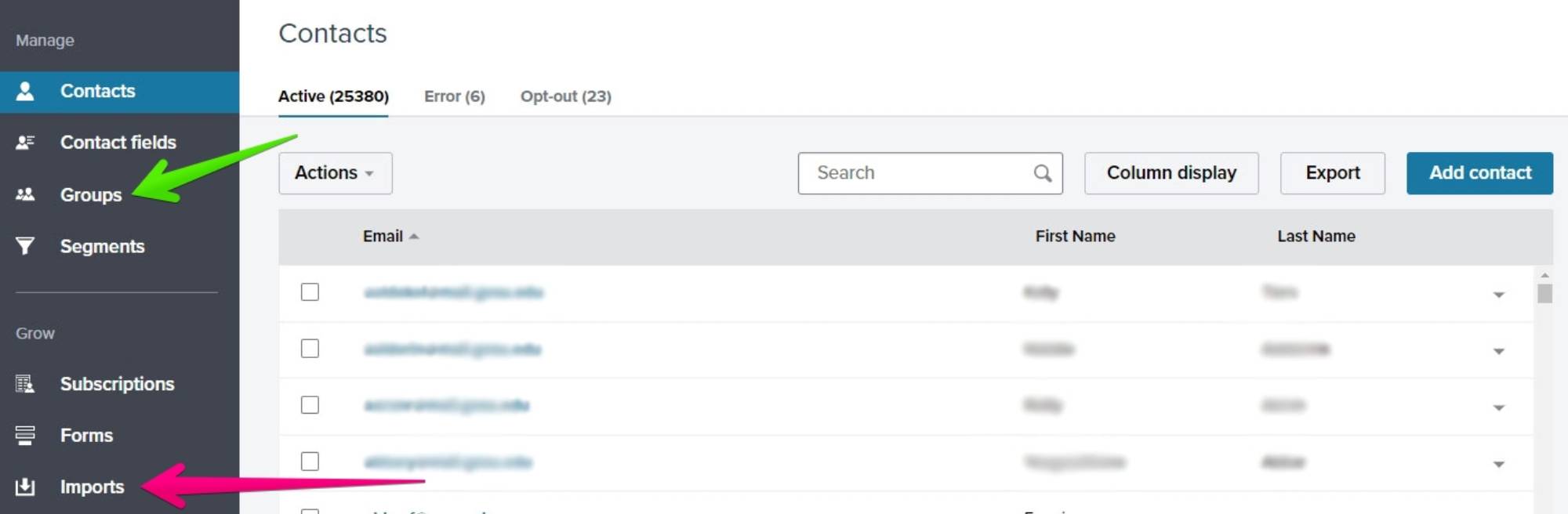Click the Imports download icon
1568x514 pixels.
tap(25, 487)
